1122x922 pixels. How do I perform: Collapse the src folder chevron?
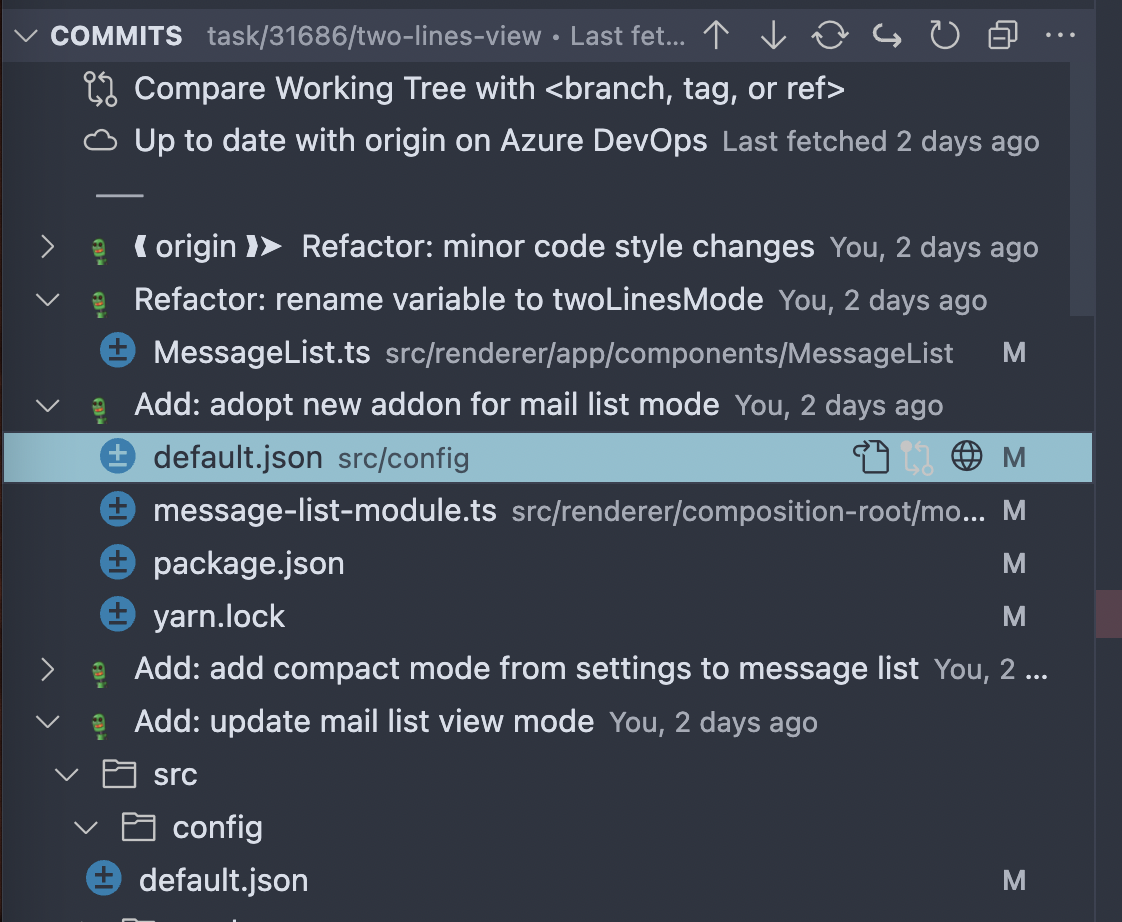(x=67, y=775)
